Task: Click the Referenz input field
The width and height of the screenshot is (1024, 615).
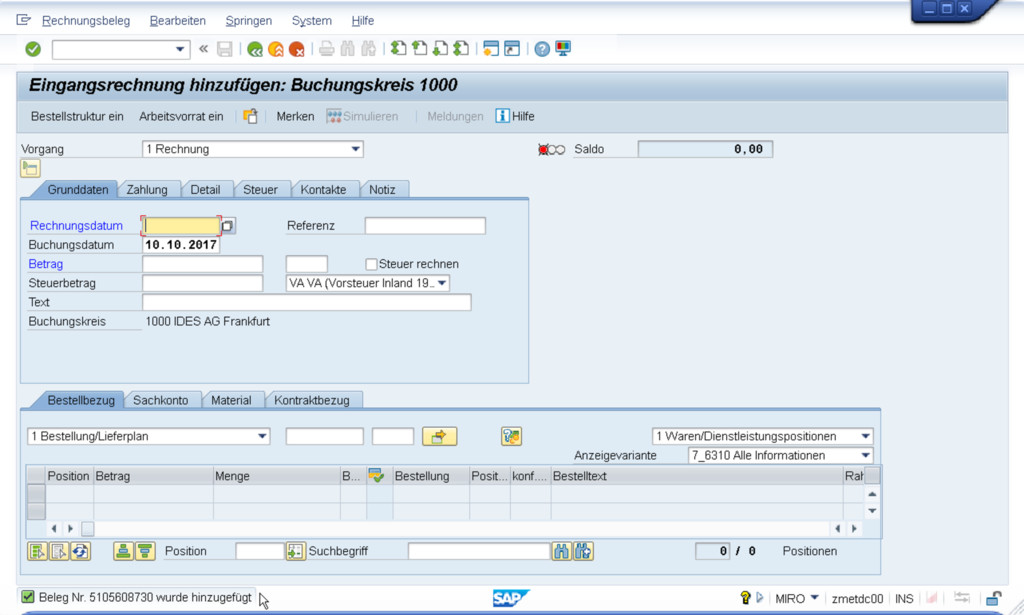Action: [425, 226]
